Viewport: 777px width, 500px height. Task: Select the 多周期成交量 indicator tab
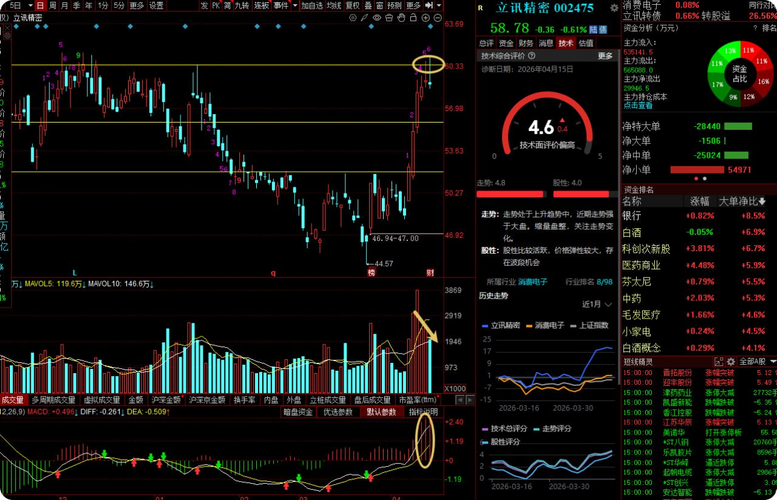coord(53,399)
